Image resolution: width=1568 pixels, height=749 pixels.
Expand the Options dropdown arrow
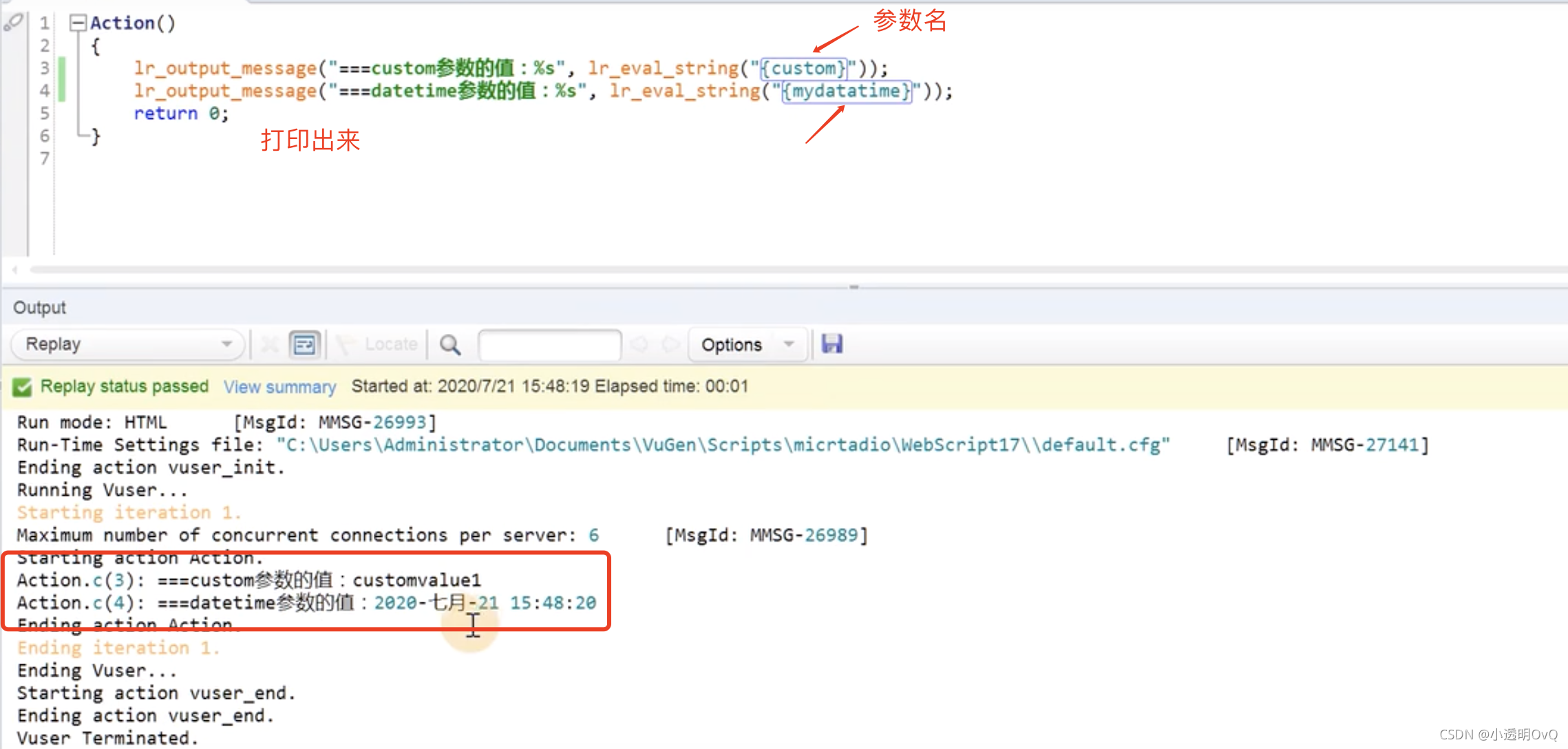click(x=789, y=344)
